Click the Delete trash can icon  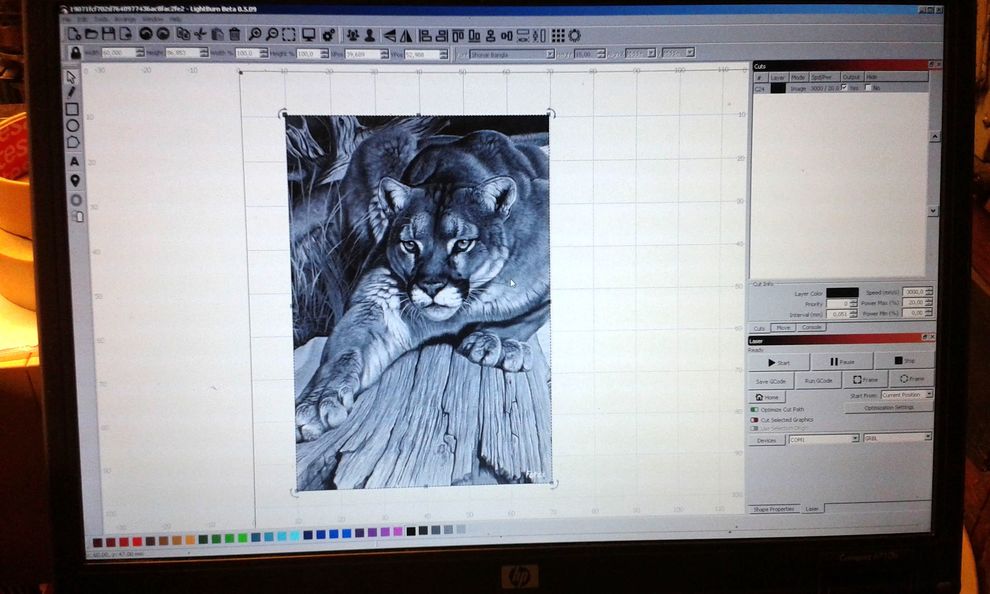click(x=234, y=34)
